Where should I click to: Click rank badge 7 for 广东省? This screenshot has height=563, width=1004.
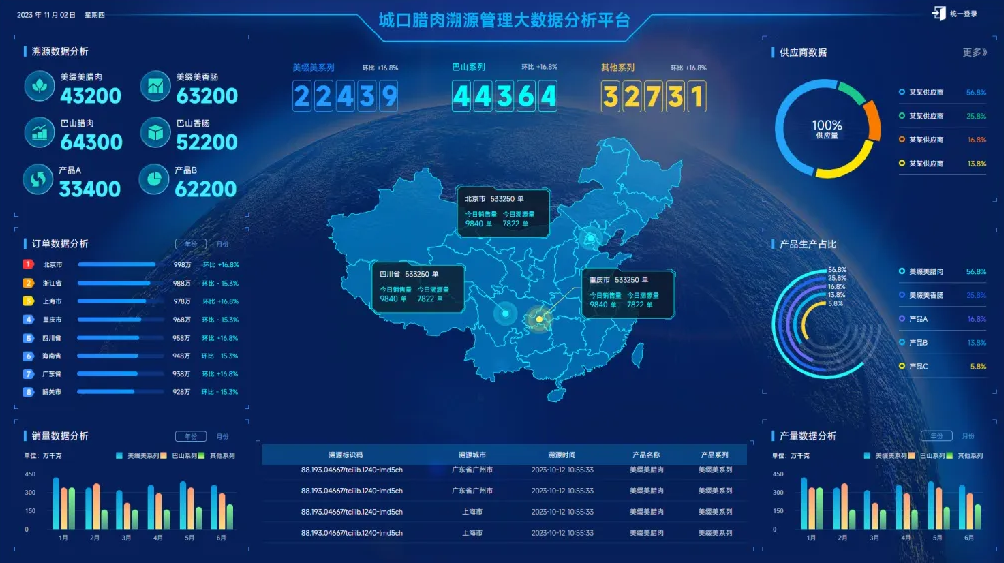(x=28, y=373)
